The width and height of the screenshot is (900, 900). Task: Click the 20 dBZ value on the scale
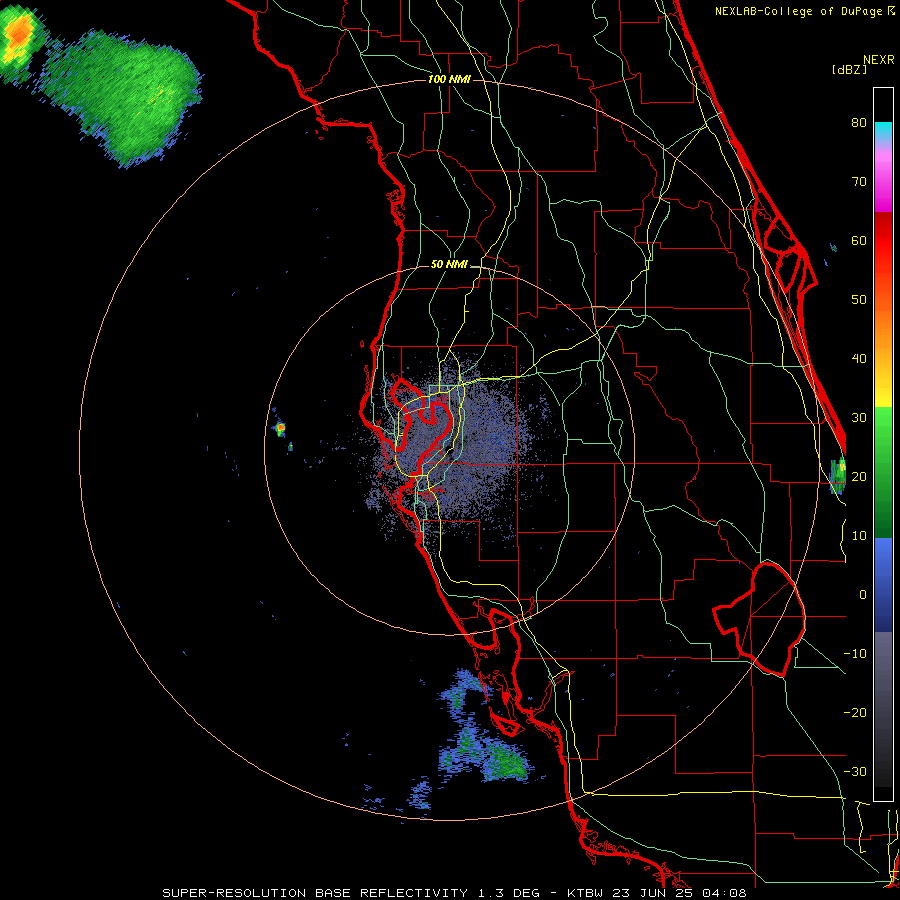859,476
